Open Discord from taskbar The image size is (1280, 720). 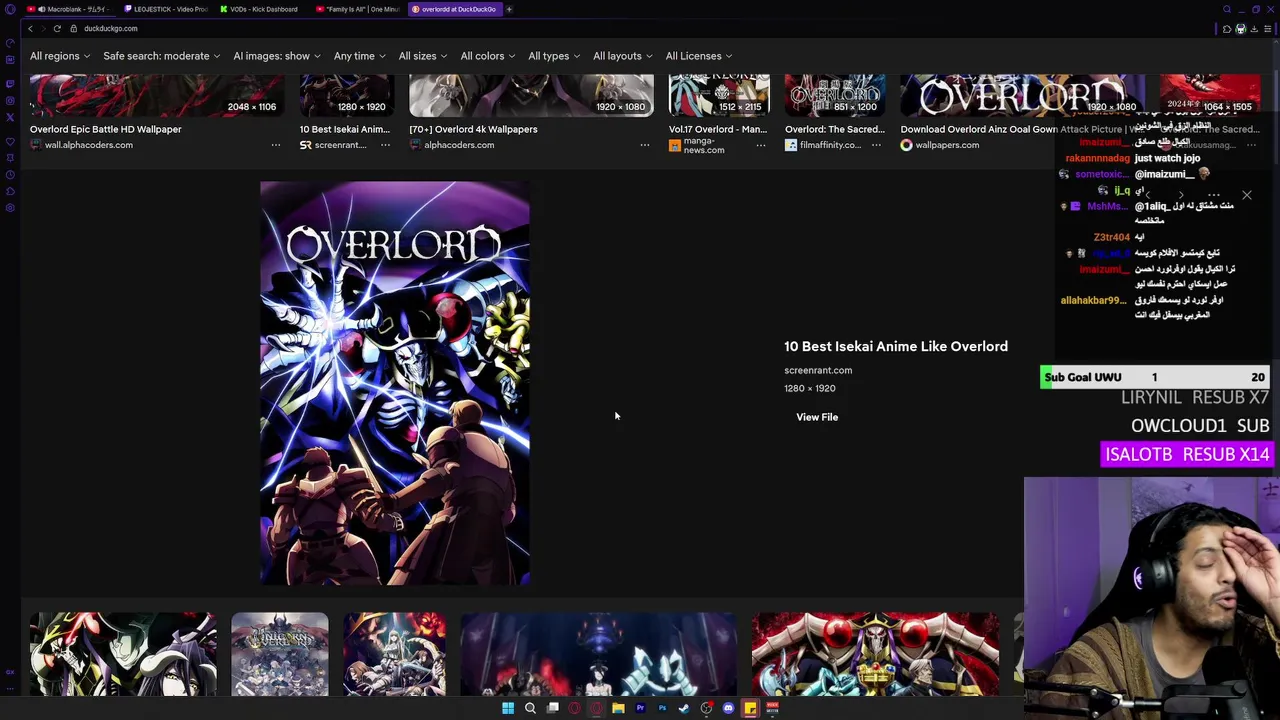pos(728,708)
